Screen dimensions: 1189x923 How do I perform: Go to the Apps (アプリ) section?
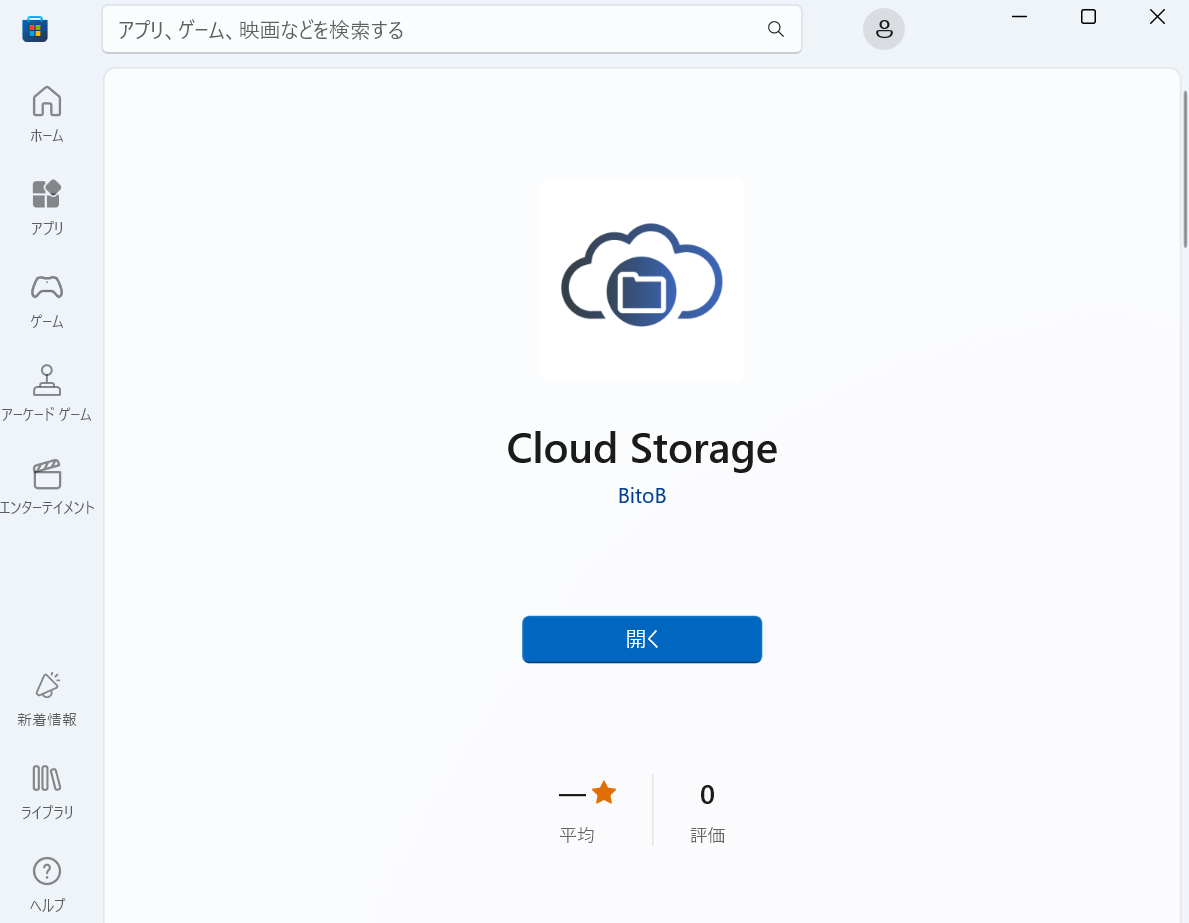point(46,207)
